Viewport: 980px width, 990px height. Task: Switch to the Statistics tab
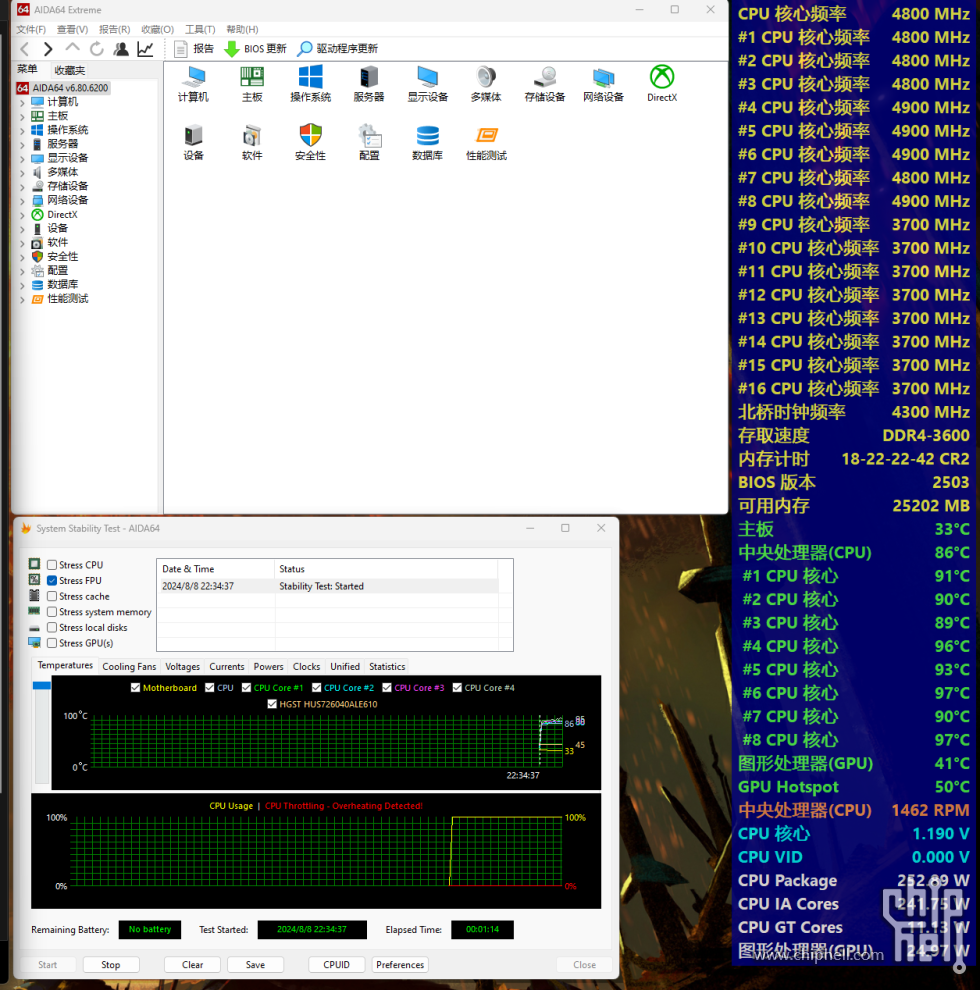click(387, 667)
